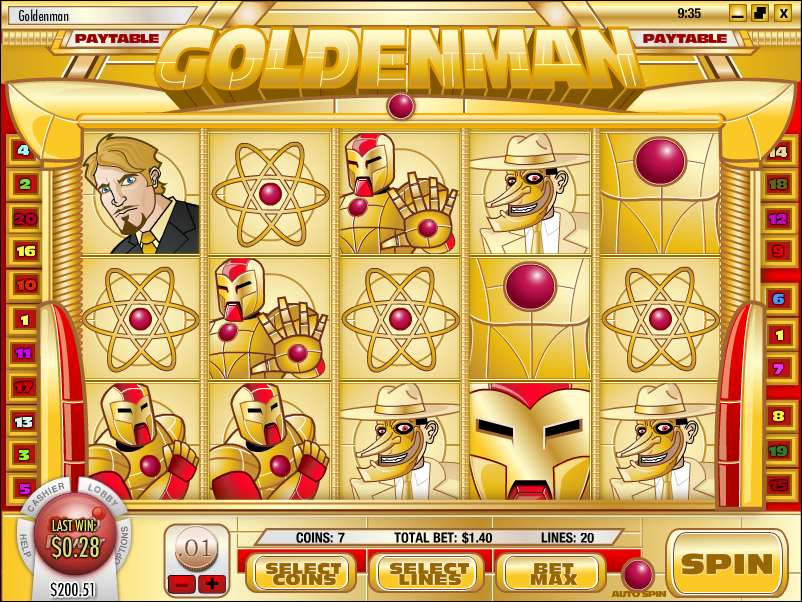The image size is (802, 602).
Task: Click the .01 coin value display
Action: (197, 549)
